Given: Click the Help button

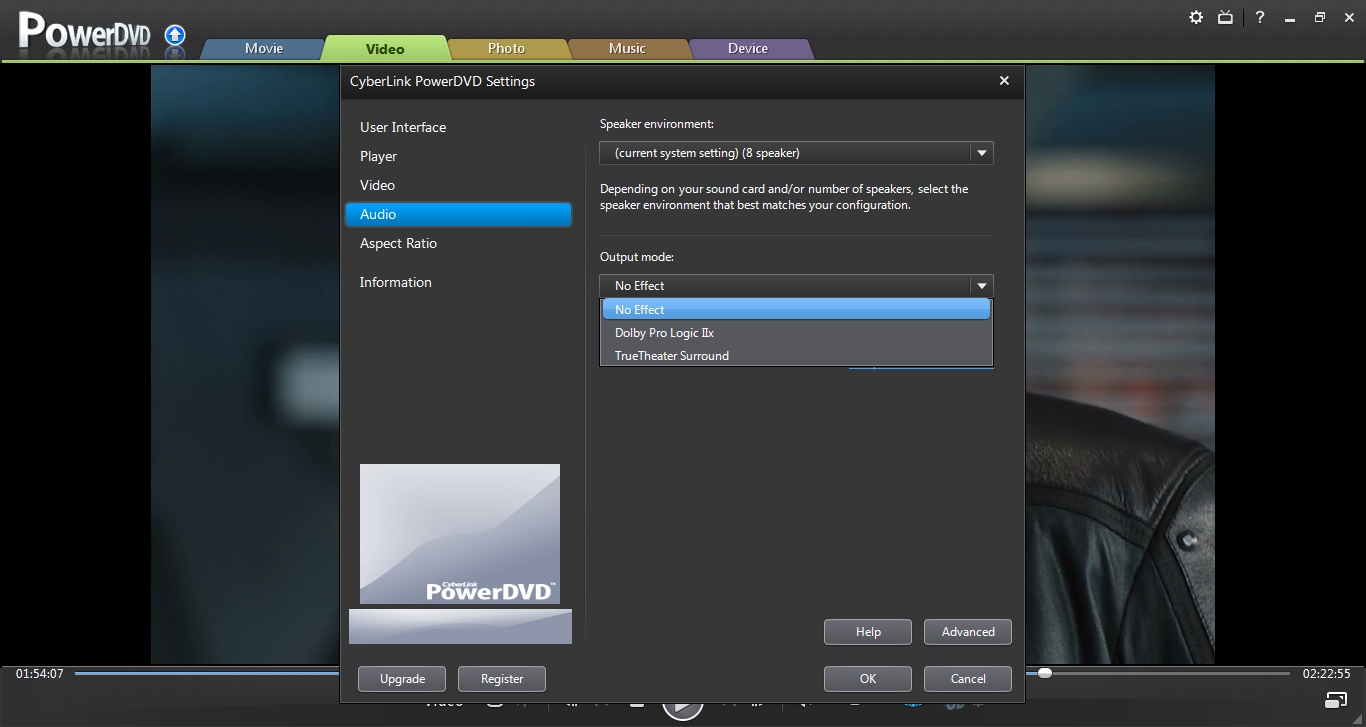Looking at the screenshot, I should 868,632.
